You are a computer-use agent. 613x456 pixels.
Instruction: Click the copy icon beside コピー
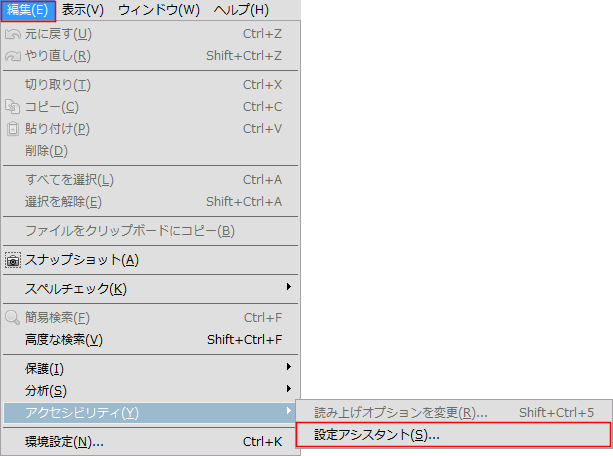(x=13, y=107)
